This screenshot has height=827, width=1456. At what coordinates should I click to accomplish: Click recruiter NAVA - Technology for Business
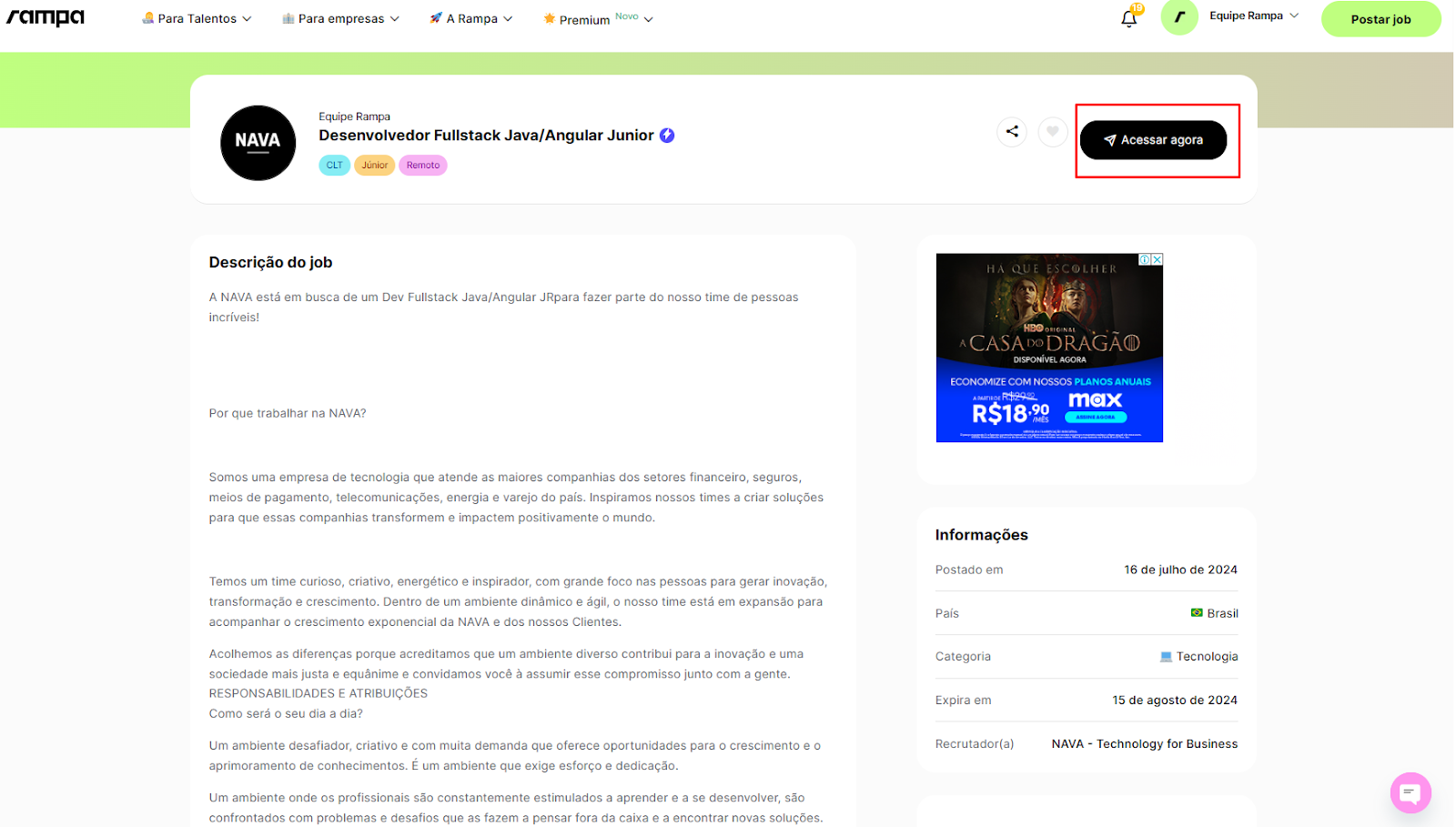tap(1144, 744)
